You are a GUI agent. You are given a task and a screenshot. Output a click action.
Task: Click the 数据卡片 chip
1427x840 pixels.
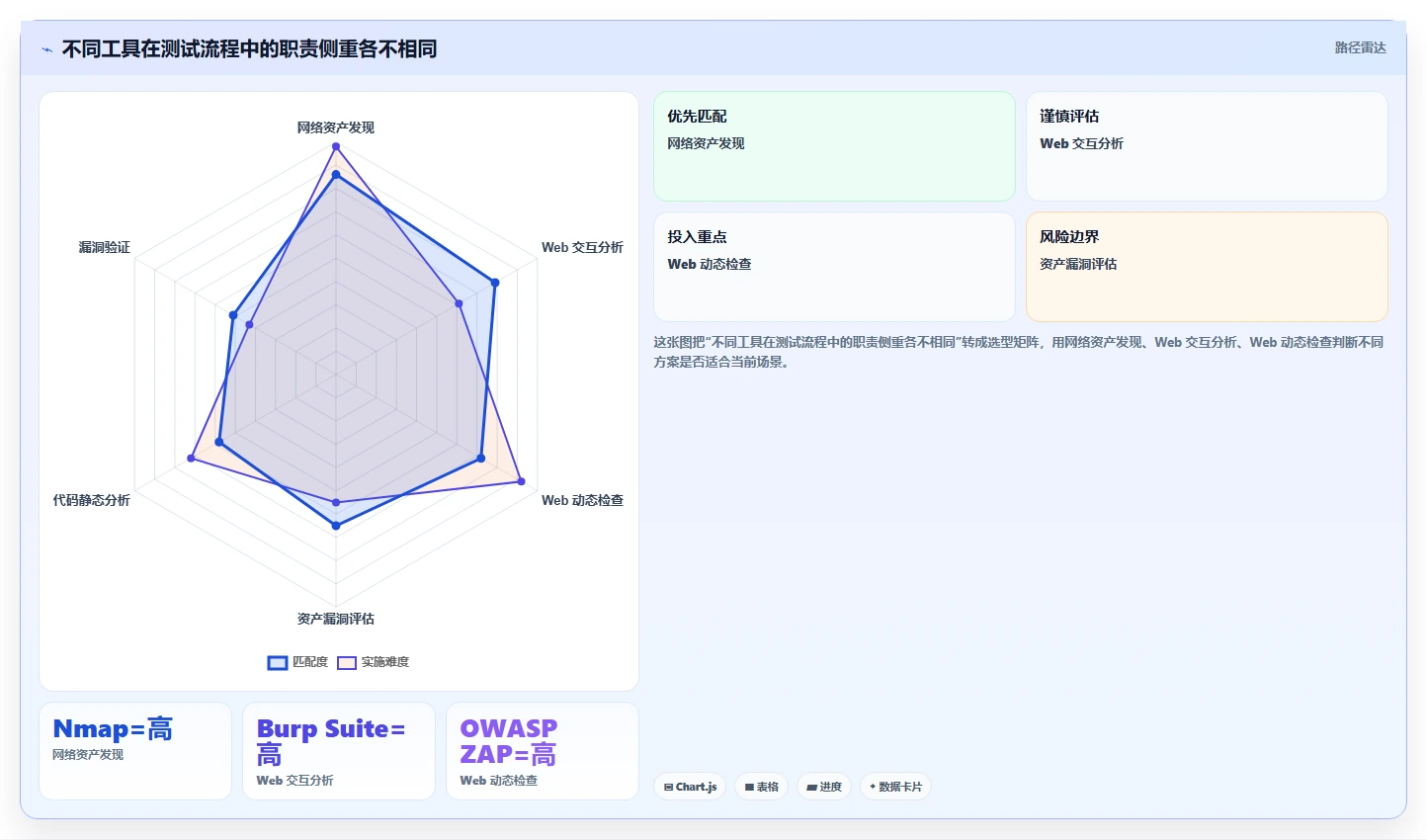pos(895,787)
